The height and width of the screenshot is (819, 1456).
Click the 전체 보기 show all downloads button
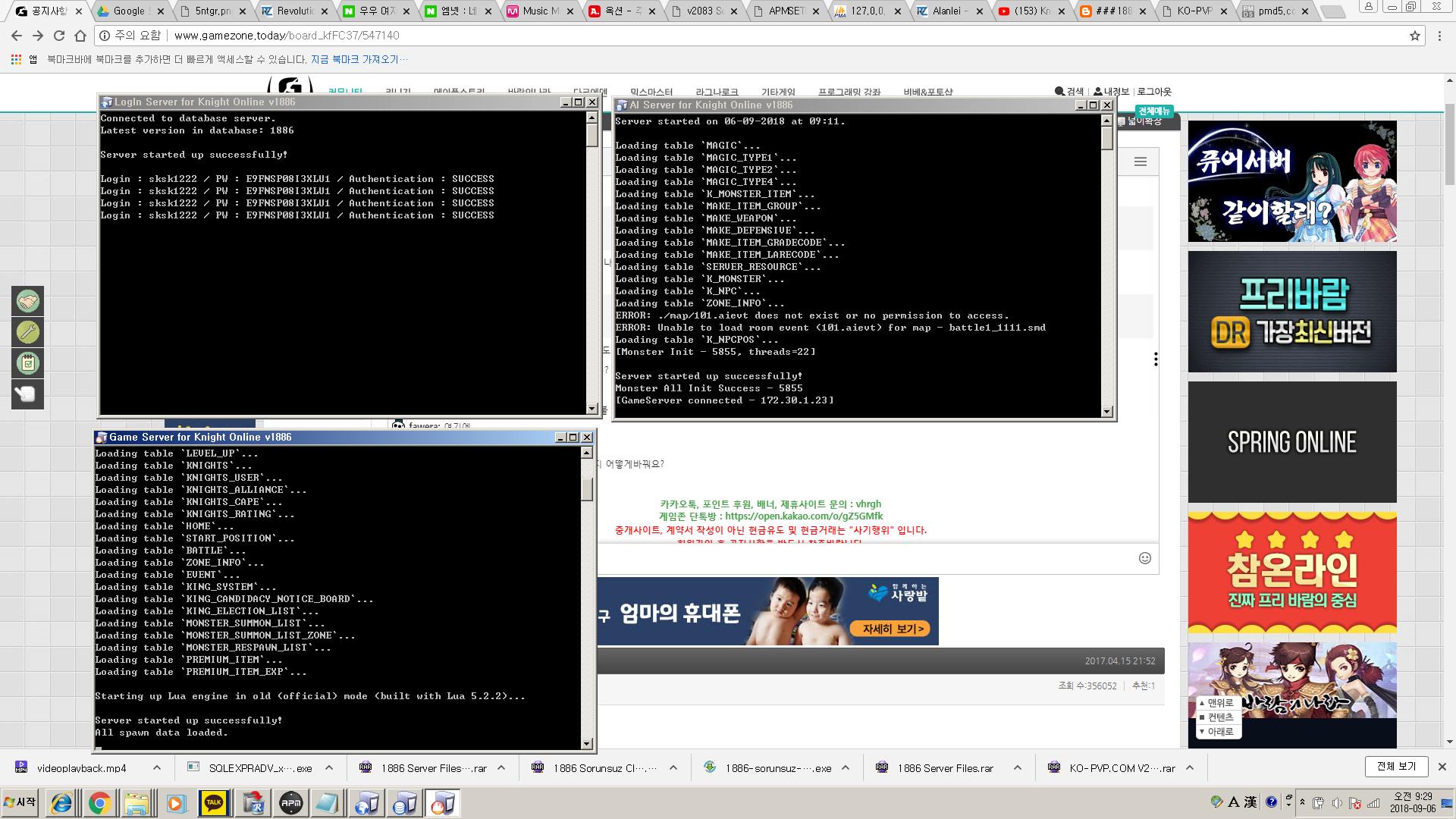[x=1396, y=766]
